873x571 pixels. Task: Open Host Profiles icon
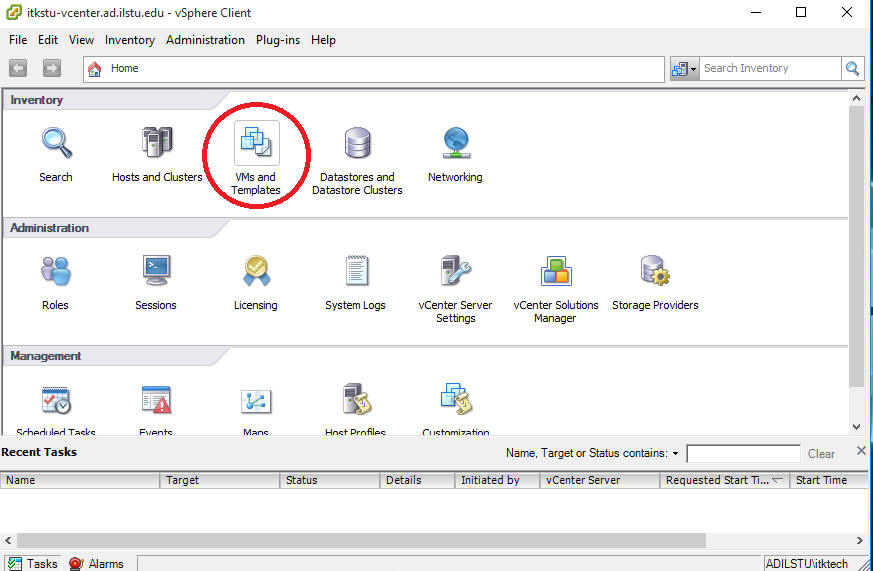click(356, 400)
